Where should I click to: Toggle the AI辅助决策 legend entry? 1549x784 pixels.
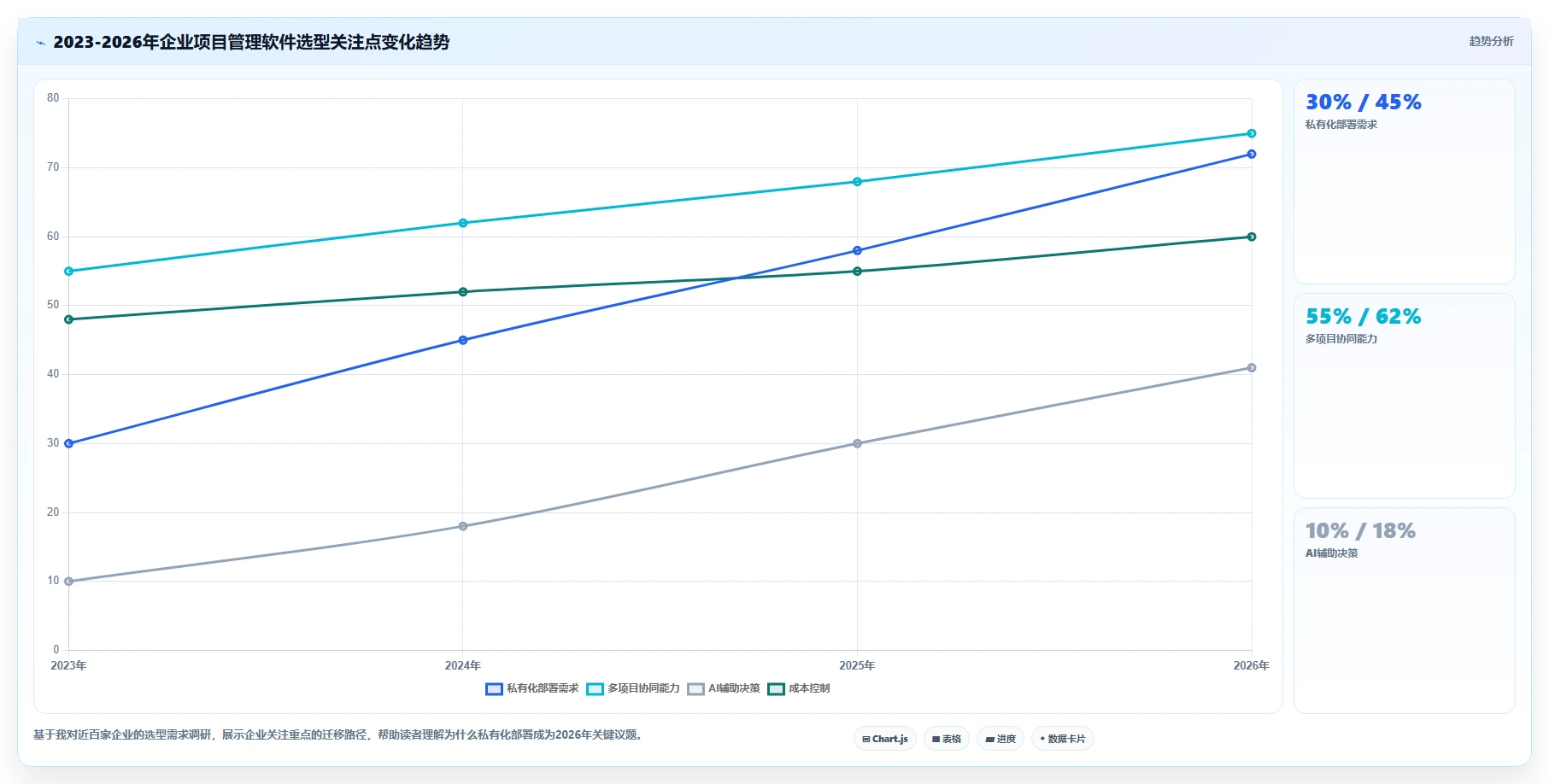coord(724,688)
